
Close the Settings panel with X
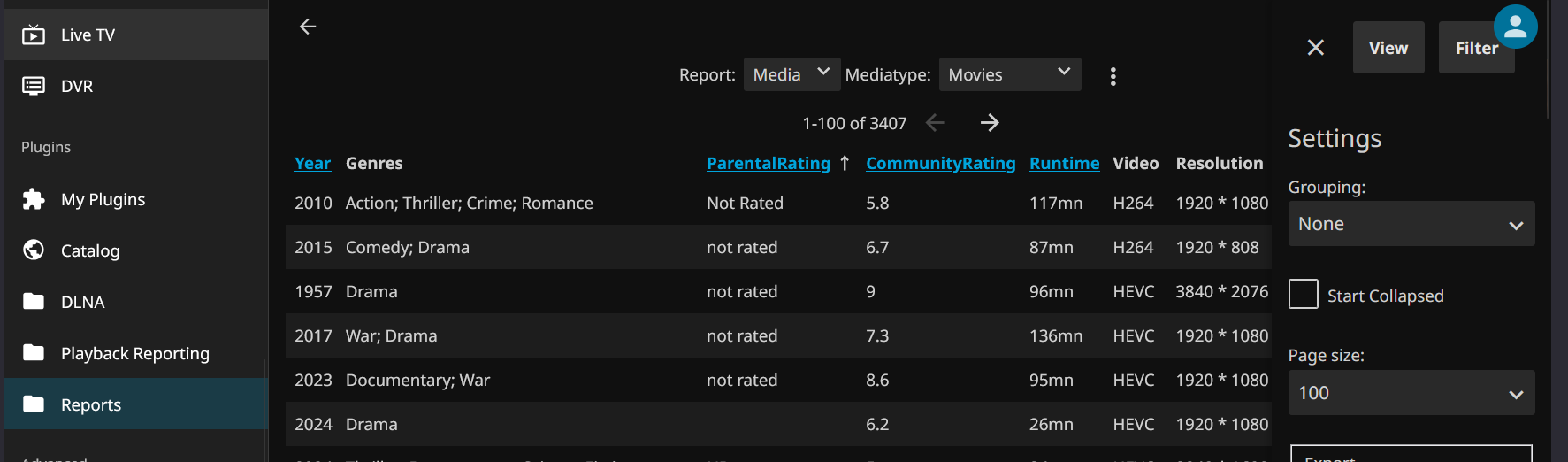pos(1315,48)
